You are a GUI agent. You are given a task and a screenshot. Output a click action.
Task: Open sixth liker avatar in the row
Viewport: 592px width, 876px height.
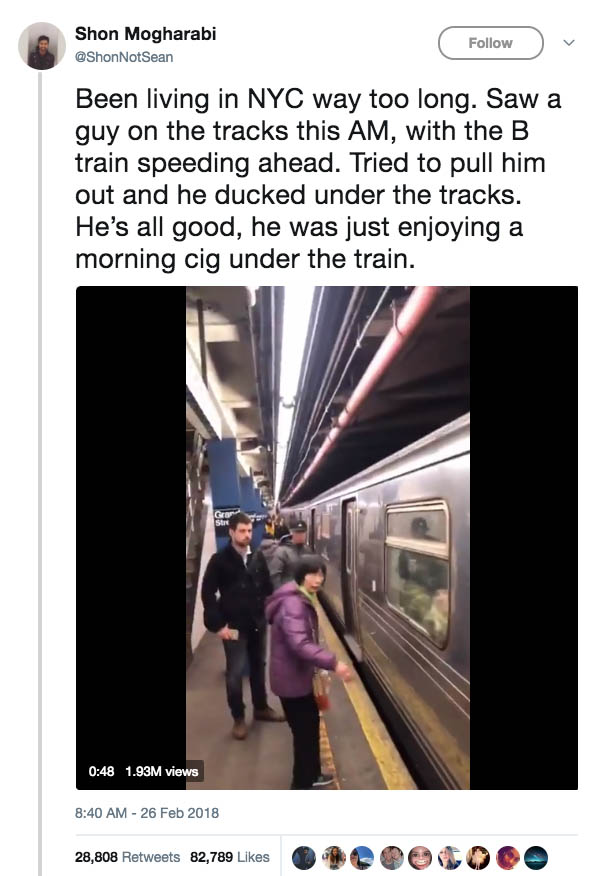[x=449, y=858]
